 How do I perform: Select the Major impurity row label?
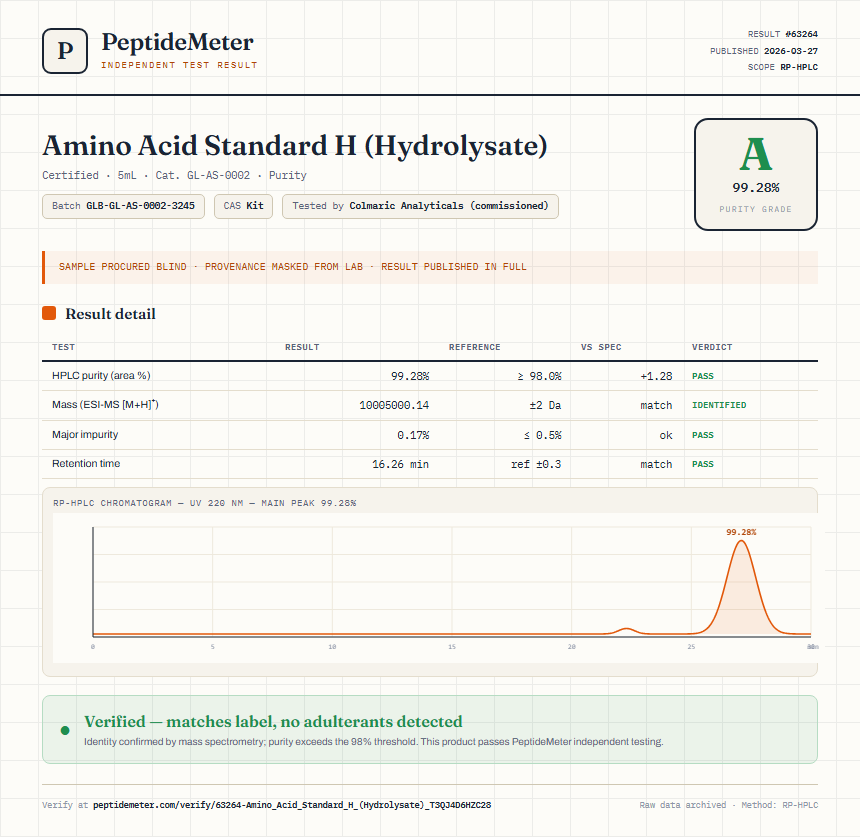pyautogui.click(x=85, y=434)
